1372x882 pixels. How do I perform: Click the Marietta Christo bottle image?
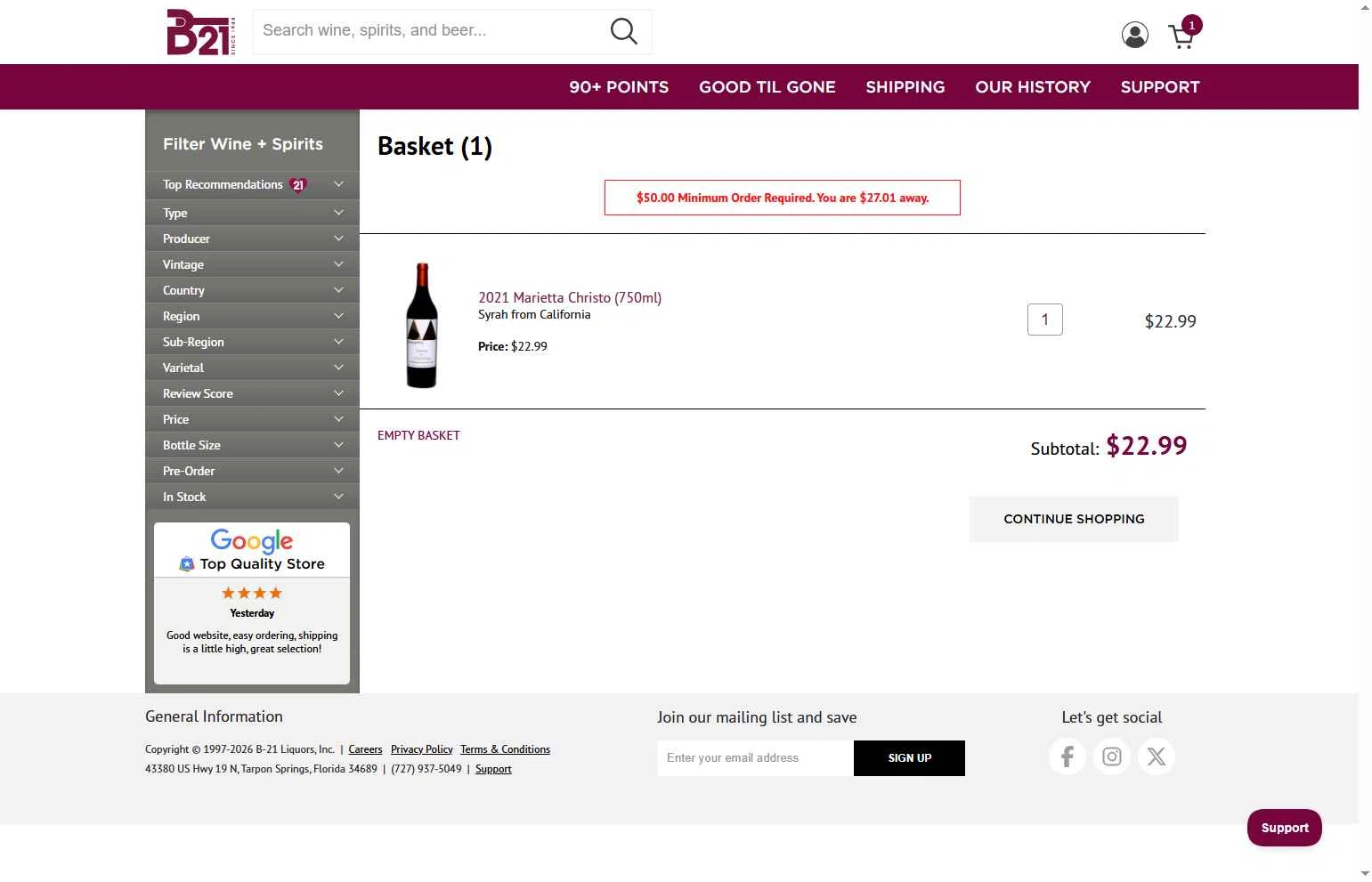[422, 325]
